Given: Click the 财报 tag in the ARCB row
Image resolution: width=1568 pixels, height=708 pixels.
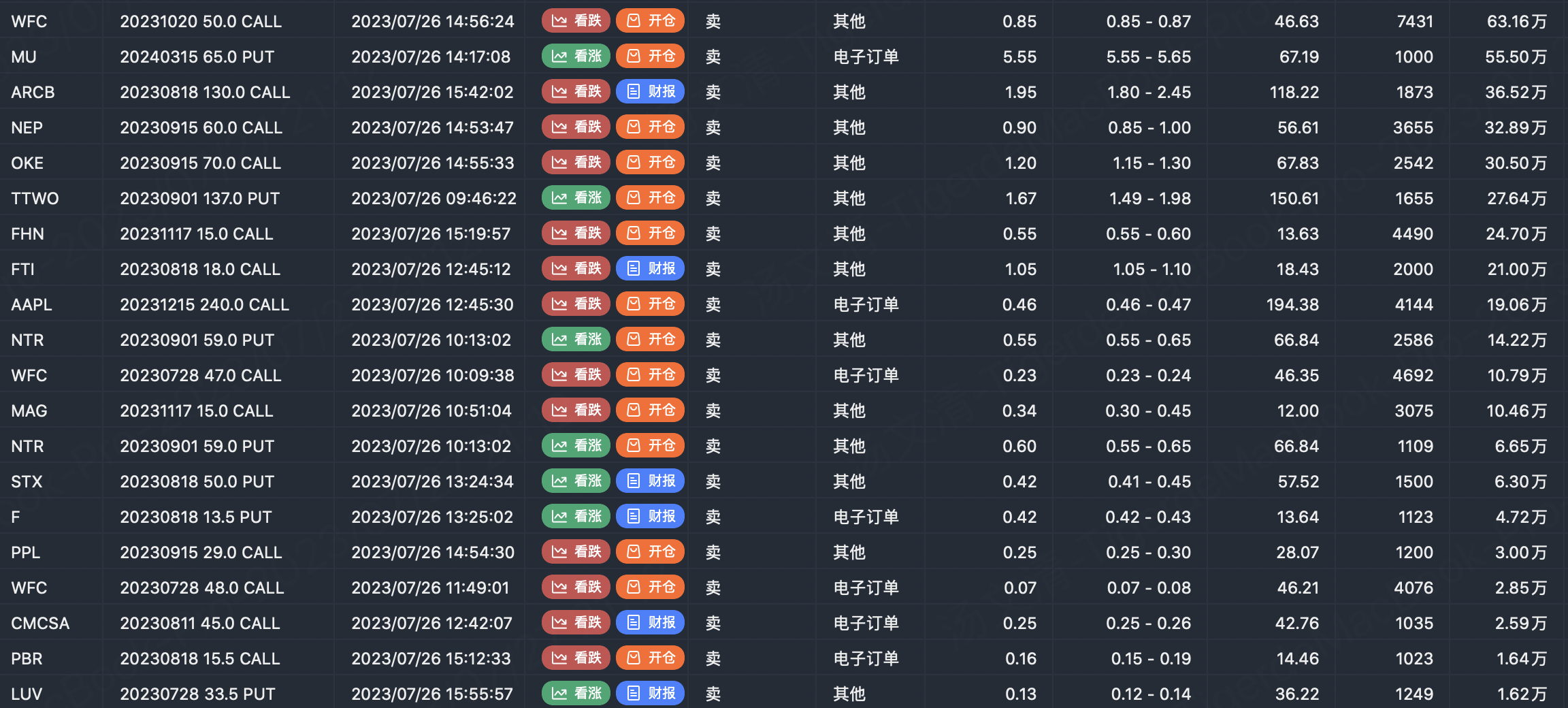Looking at the screenshot, I should pos(650,91).
